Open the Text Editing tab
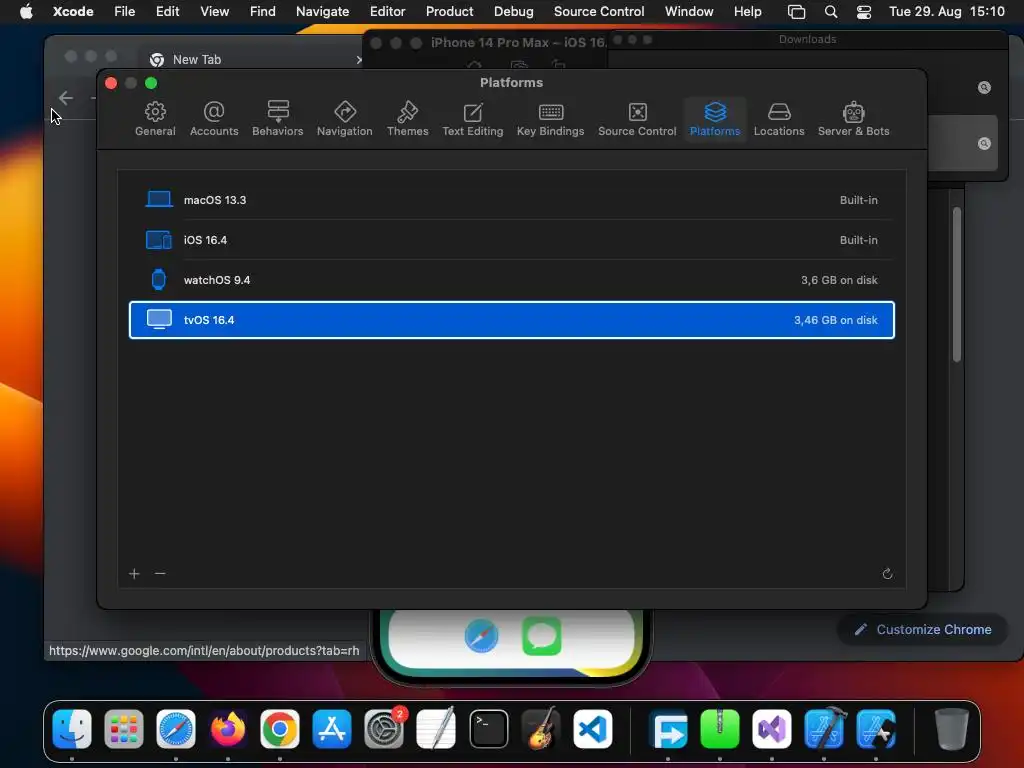The image size is (1024, 768). (x=473, y=119)
